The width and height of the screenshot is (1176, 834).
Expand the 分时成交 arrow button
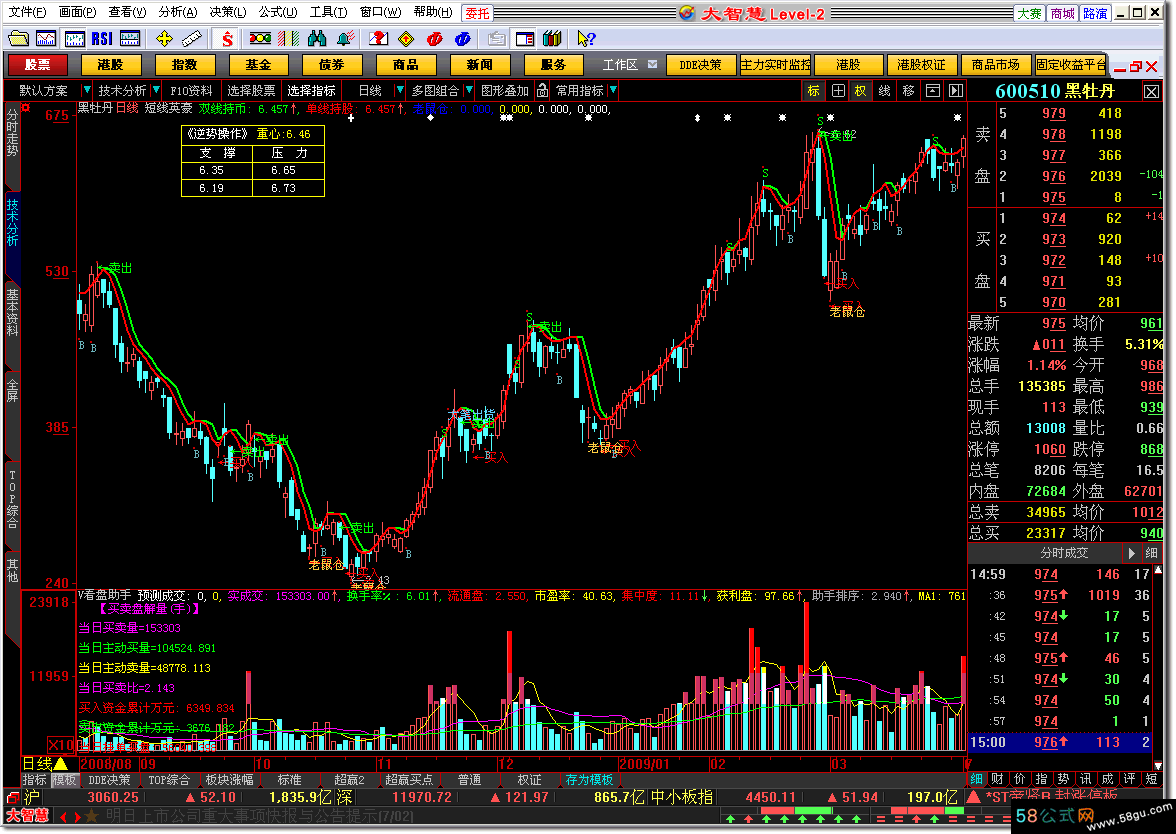(1132, 553)
